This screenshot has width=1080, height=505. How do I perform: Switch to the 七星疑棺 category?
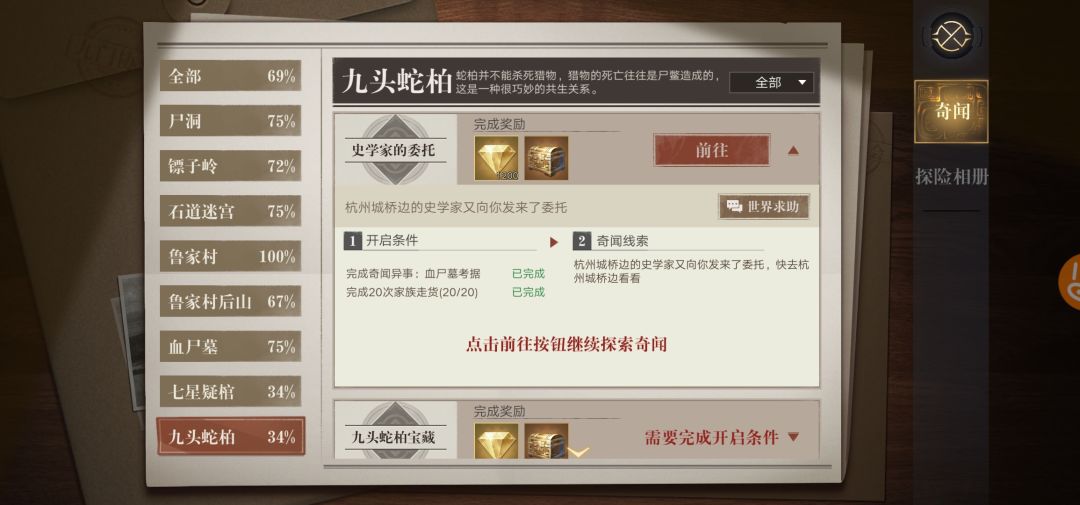(x=231, y=391)
